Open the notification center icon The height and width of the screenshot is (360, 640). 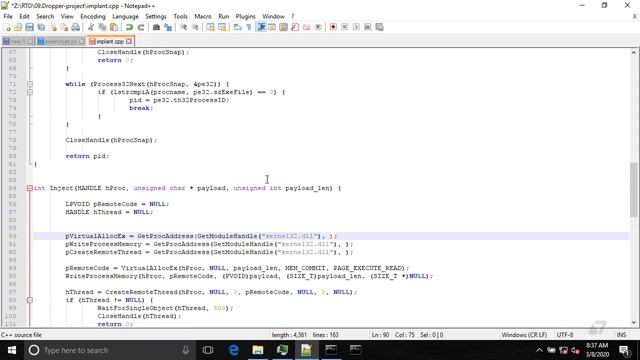point(624,350)
